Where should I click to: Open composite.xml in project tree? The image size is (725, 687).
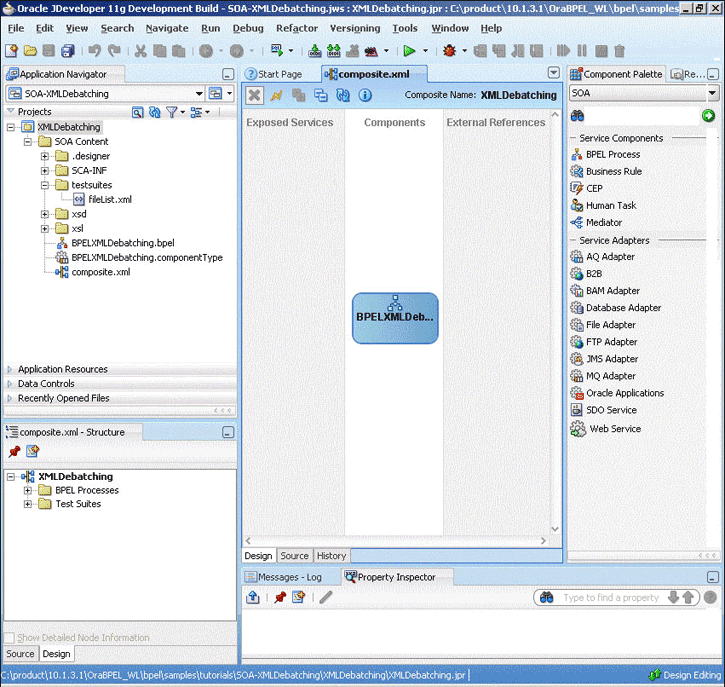tap(100, 272)
